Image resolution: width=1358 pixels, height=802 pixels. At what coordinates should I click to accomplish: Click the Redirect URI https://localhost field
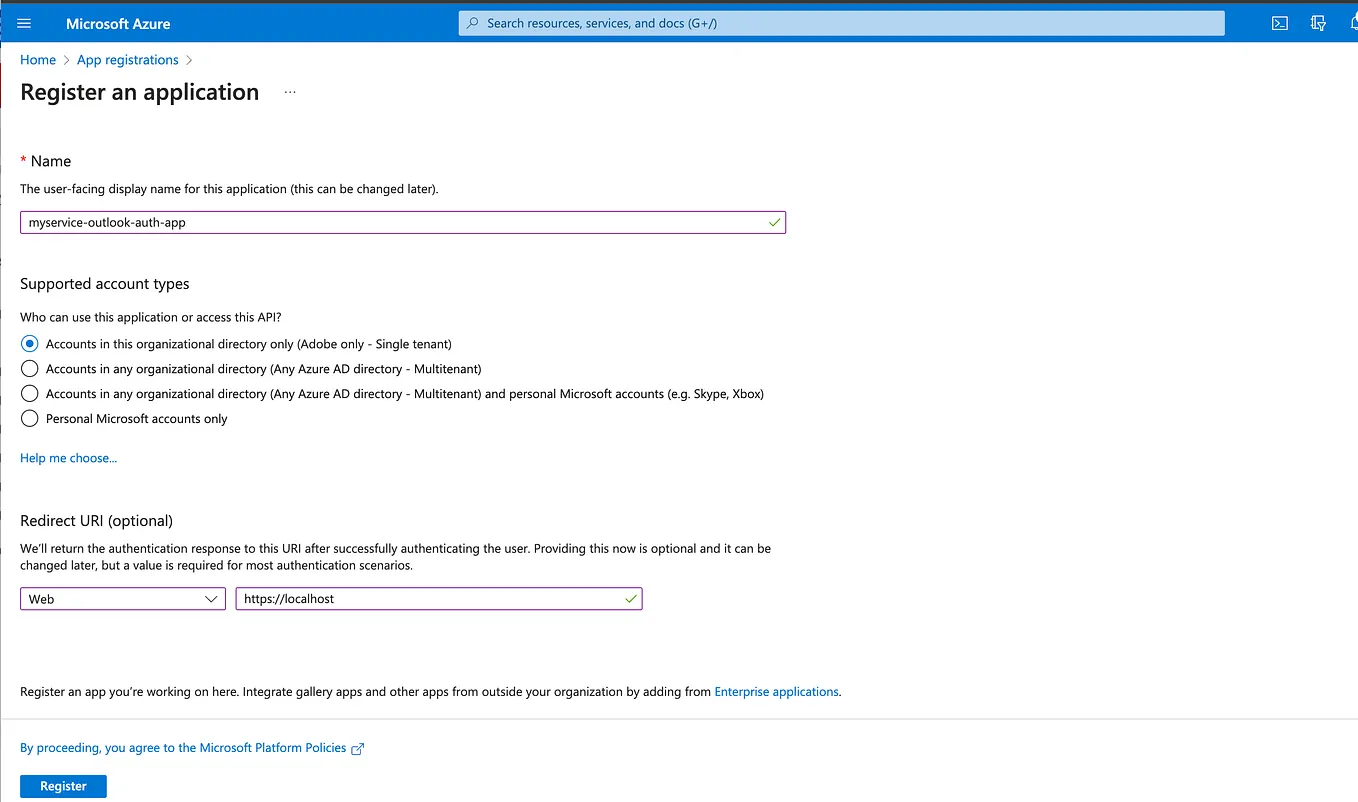tap(439, 599)
